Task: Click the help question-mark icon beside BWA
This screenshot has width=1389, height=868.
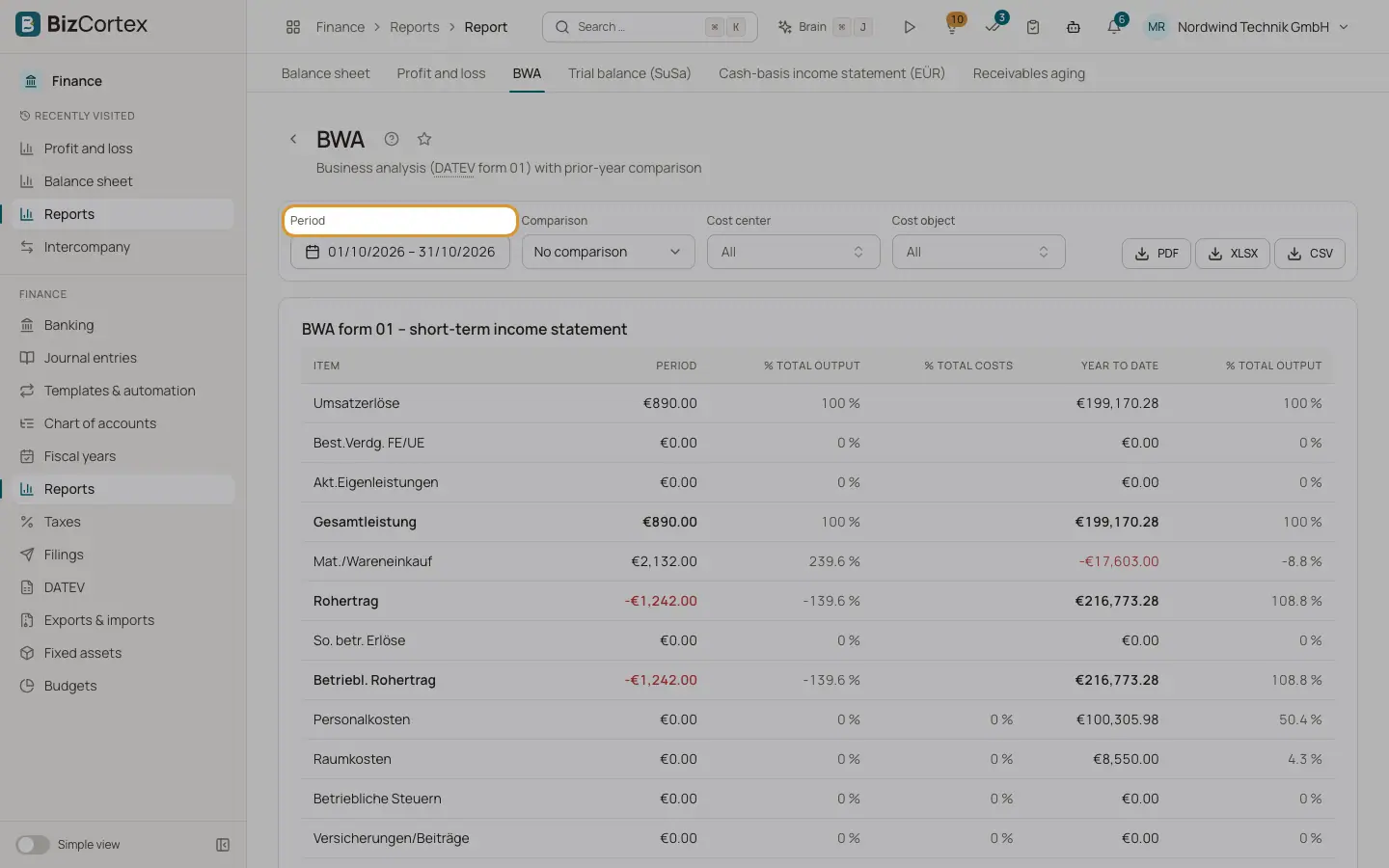Action: tap(392, 139)
